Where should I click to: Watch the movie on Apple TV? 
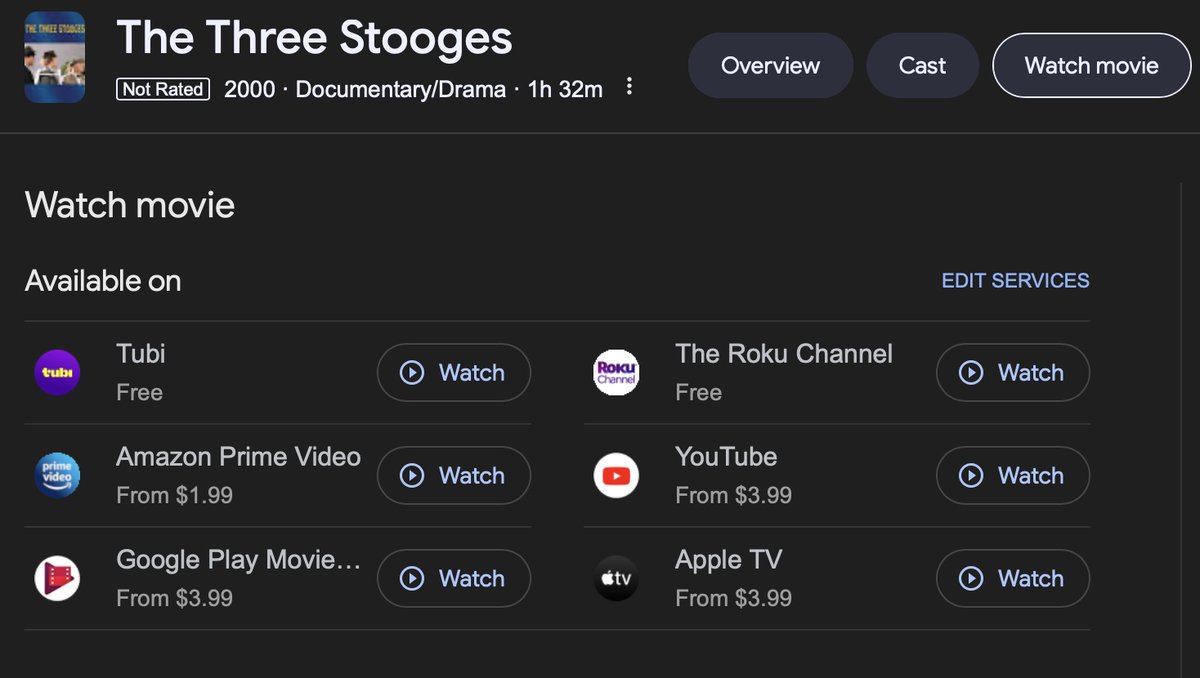tap(1013, 578)
